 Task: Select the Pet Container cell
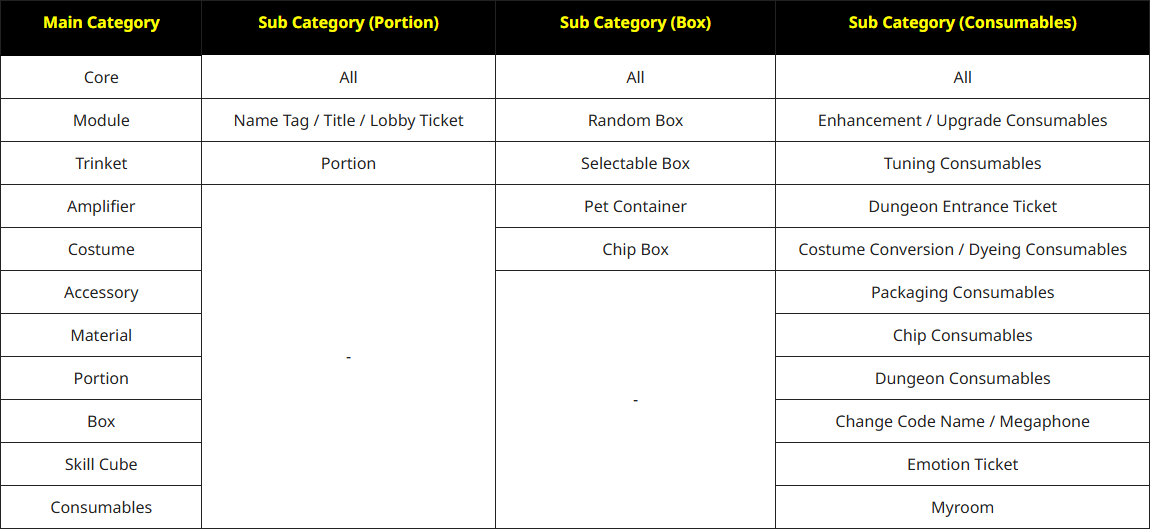tap(635, 206)
